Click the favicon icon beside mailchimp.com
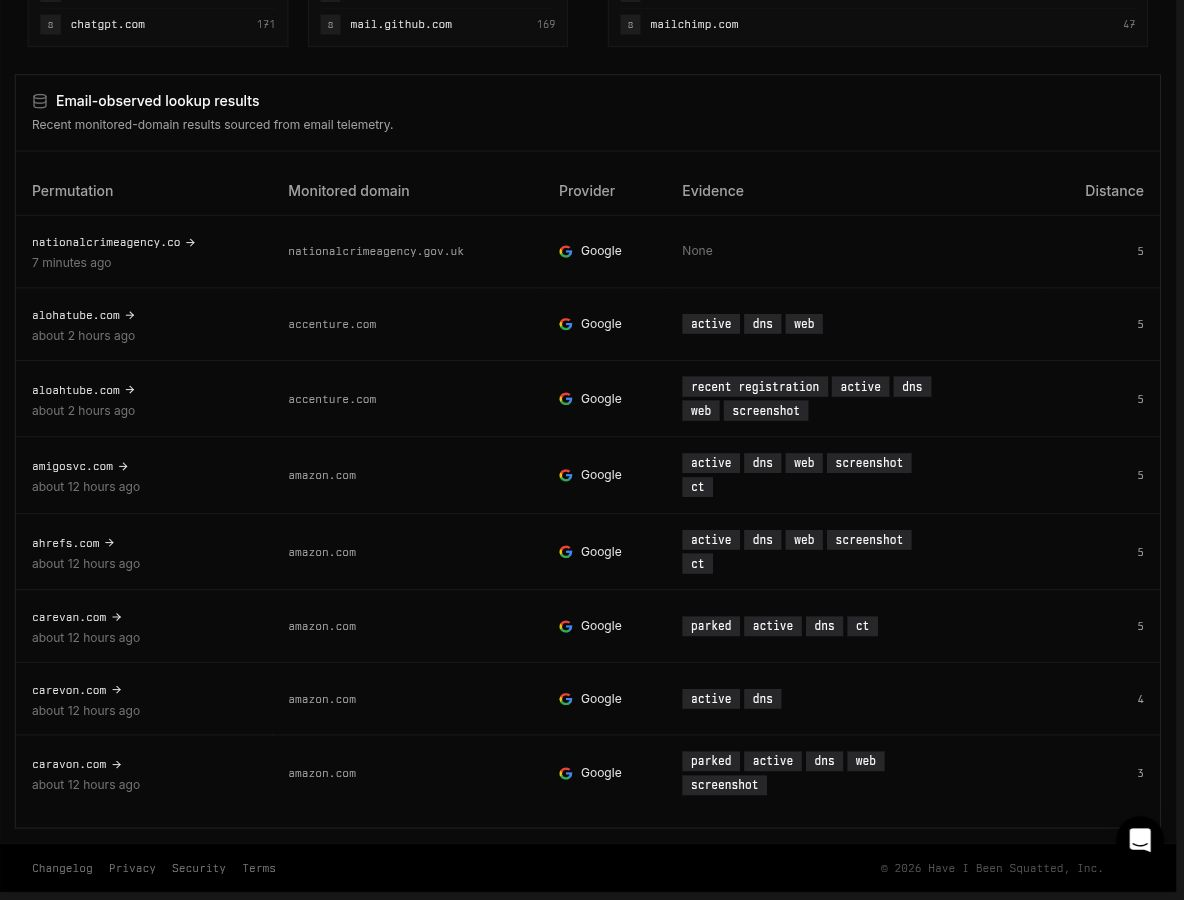This screenshot has height=900, width=1184. click(631, 24)
